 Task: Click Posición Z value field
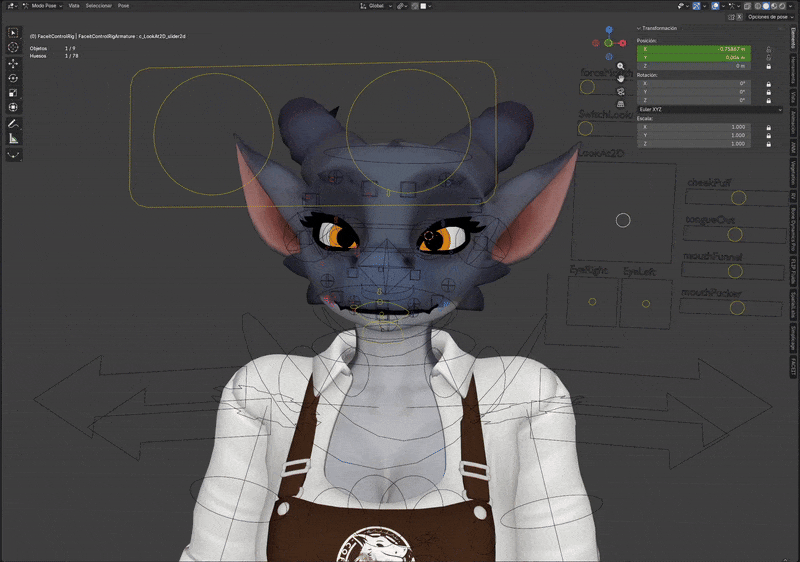point(693,66)
